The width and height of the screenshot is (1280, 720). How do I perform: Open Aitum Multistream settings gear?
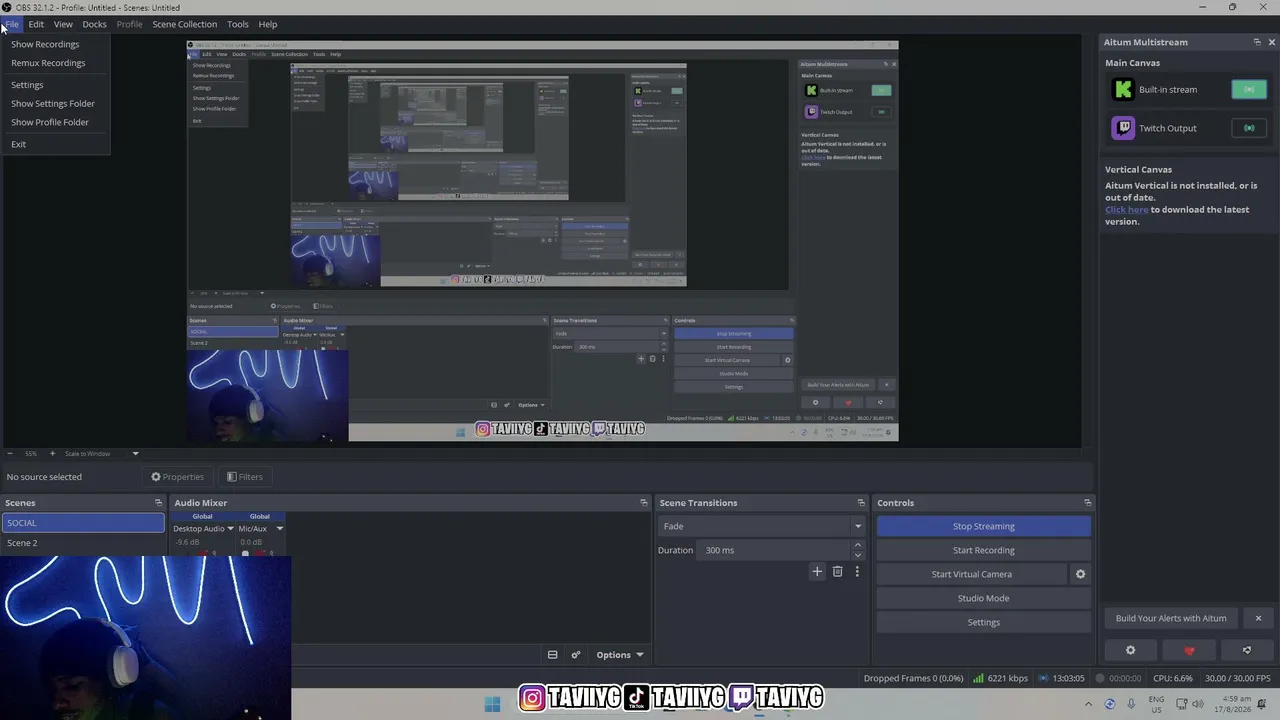click(x=1131, y=650)
